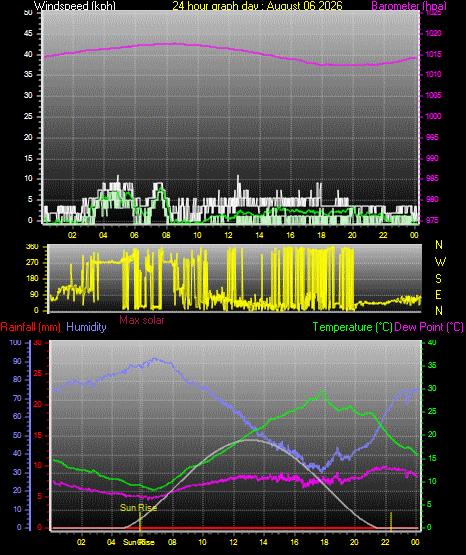Click the 100 humidity axis value
The image size is (466, 555).
tap(15, 343)
